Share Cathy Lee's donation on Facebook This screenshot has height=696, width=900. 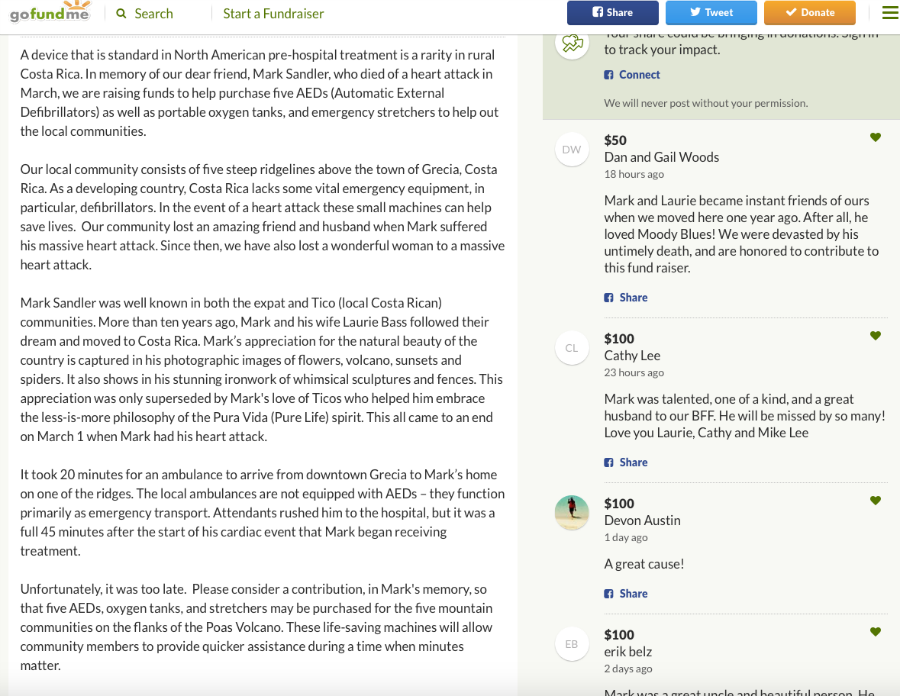point(626,462)
